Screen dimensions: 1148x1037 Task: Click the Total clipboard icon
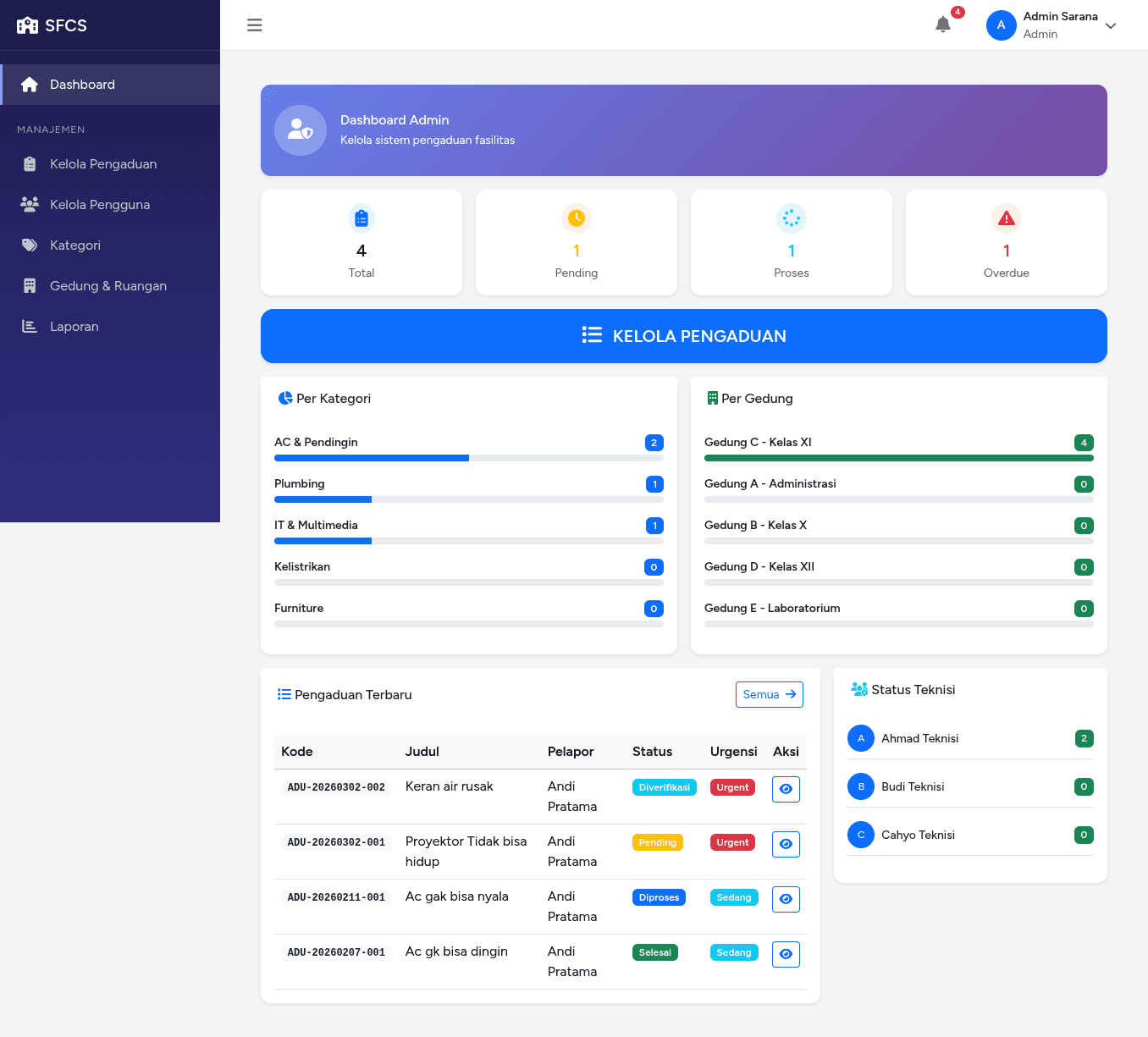coord(362,218)
